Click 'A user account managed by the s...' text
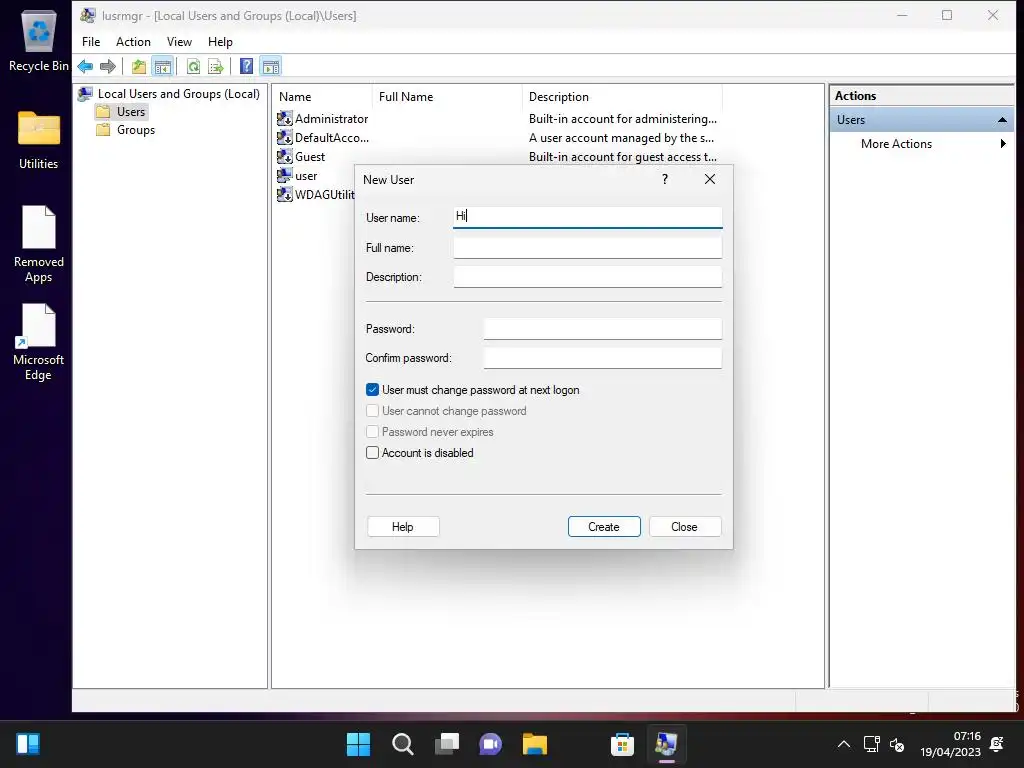This screenshot has height=768, width=1024. 621,138
